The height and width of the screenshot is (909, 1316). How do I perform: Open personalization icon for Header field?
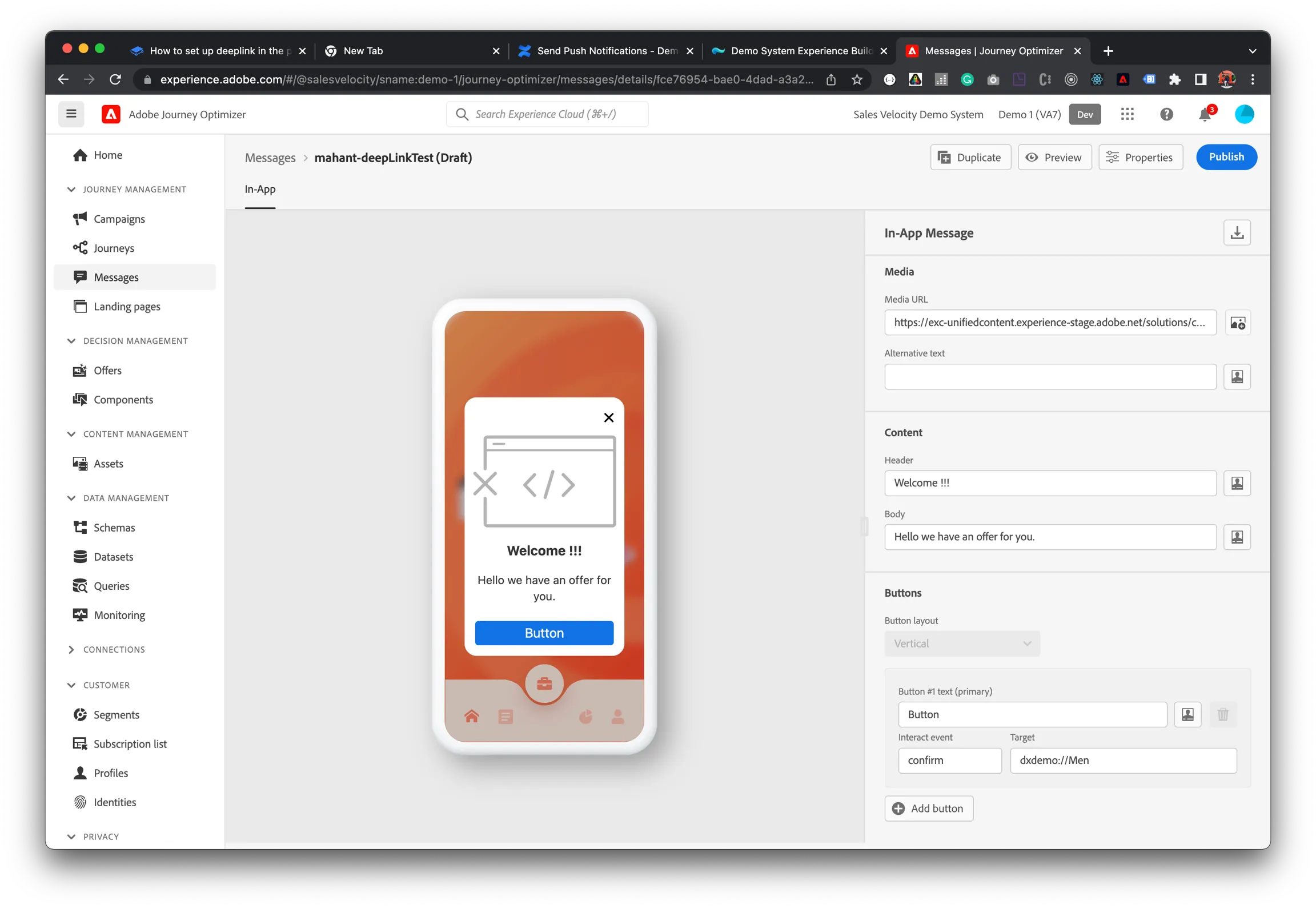point(1237,483)
